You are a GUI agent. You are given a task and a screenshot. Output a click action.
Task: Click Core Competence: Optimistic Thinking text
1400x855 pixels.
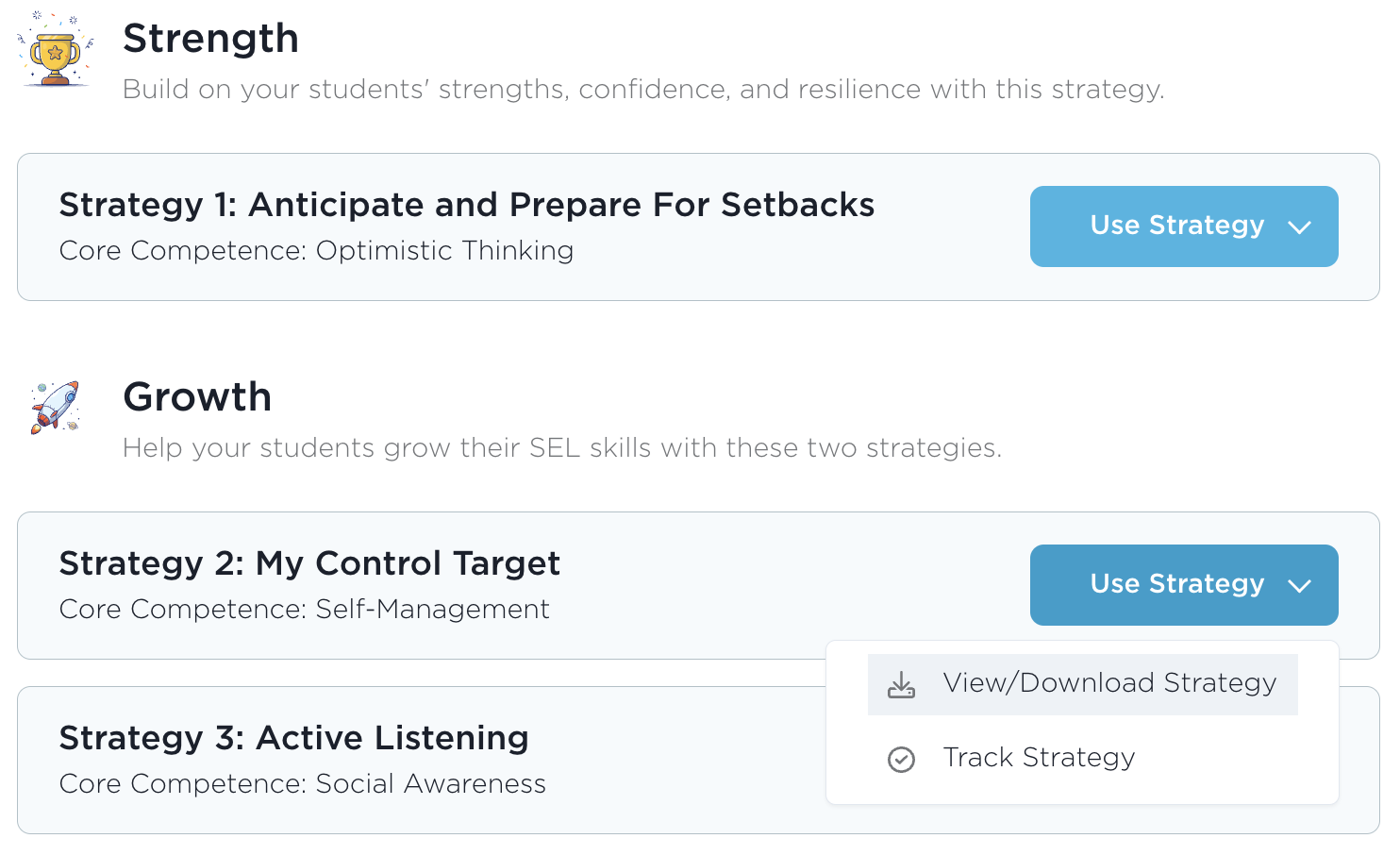(316, 251)
